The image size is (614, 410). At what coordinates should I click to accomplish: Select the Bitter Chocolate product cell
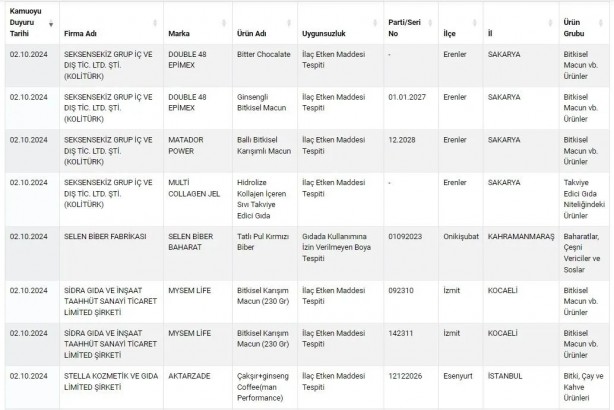click(x=263, y=53)
